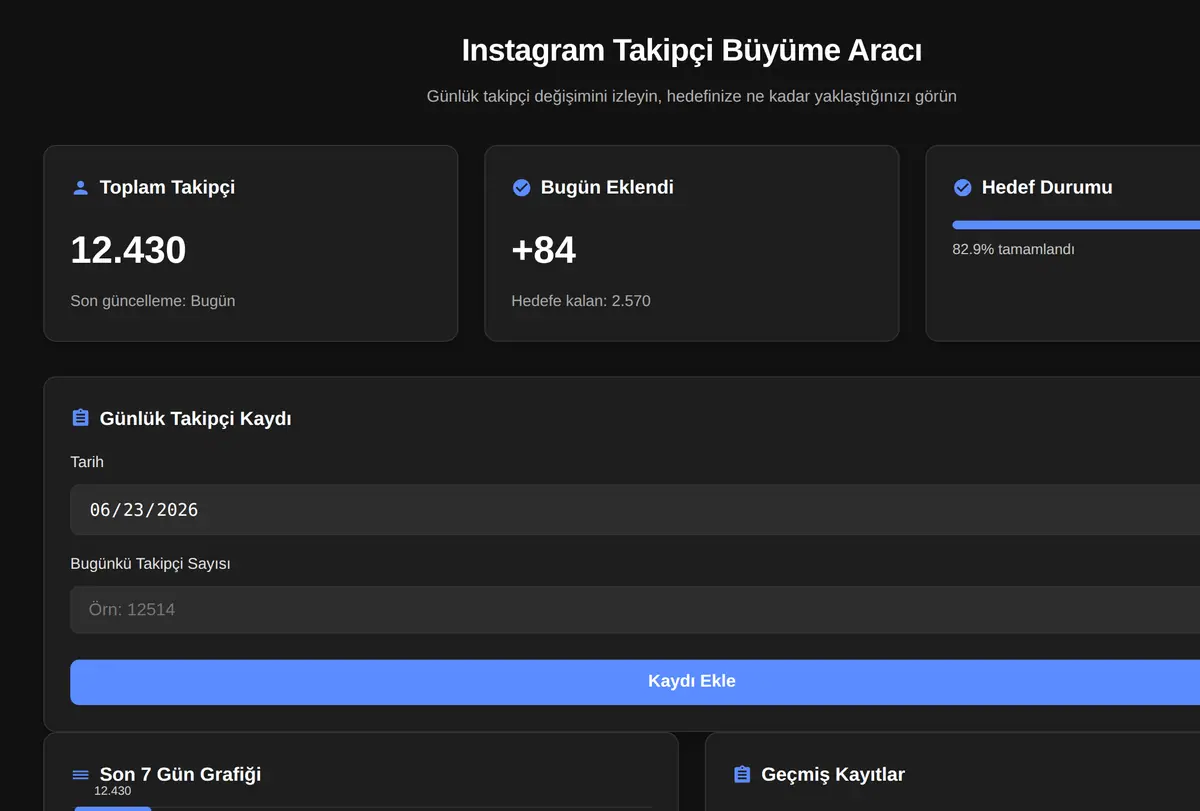The width and height of the screenshot is (1200, 811).
Task: Click the Bugün Eklendi heading
Action: coord(607,187)
